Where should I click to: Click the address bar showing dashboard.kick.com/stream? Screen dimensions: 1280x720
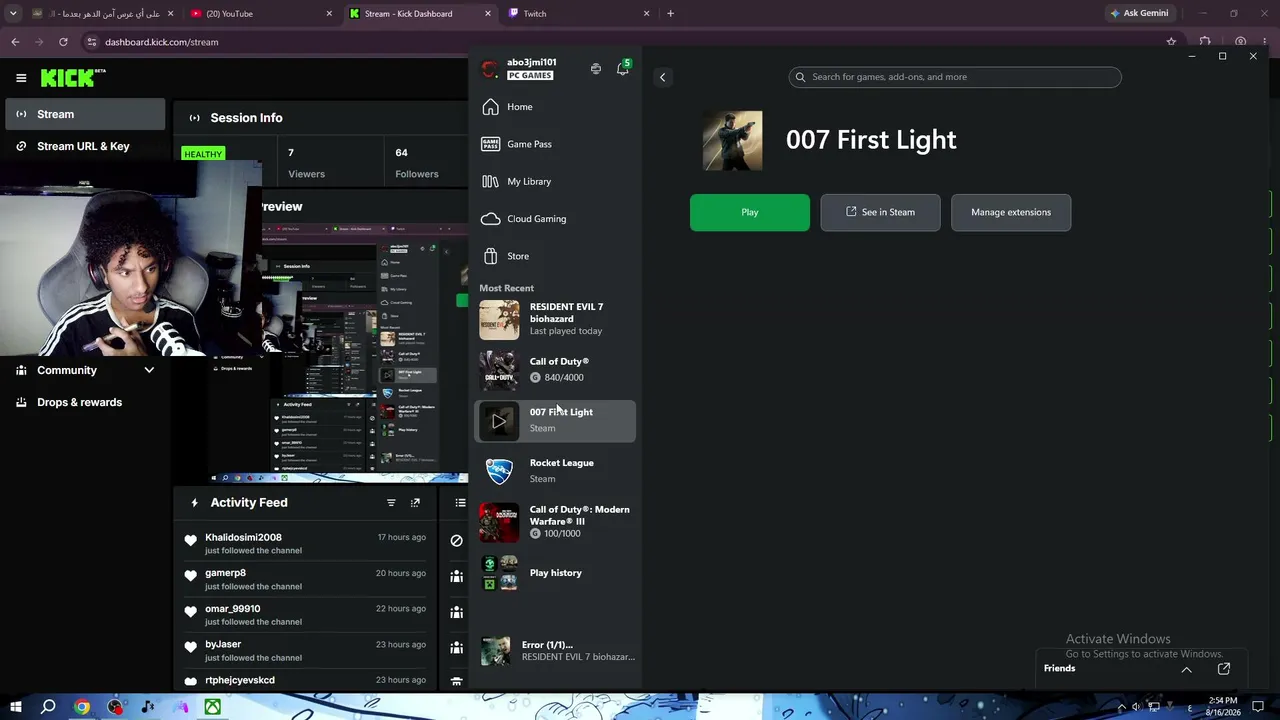pos(629,42)
